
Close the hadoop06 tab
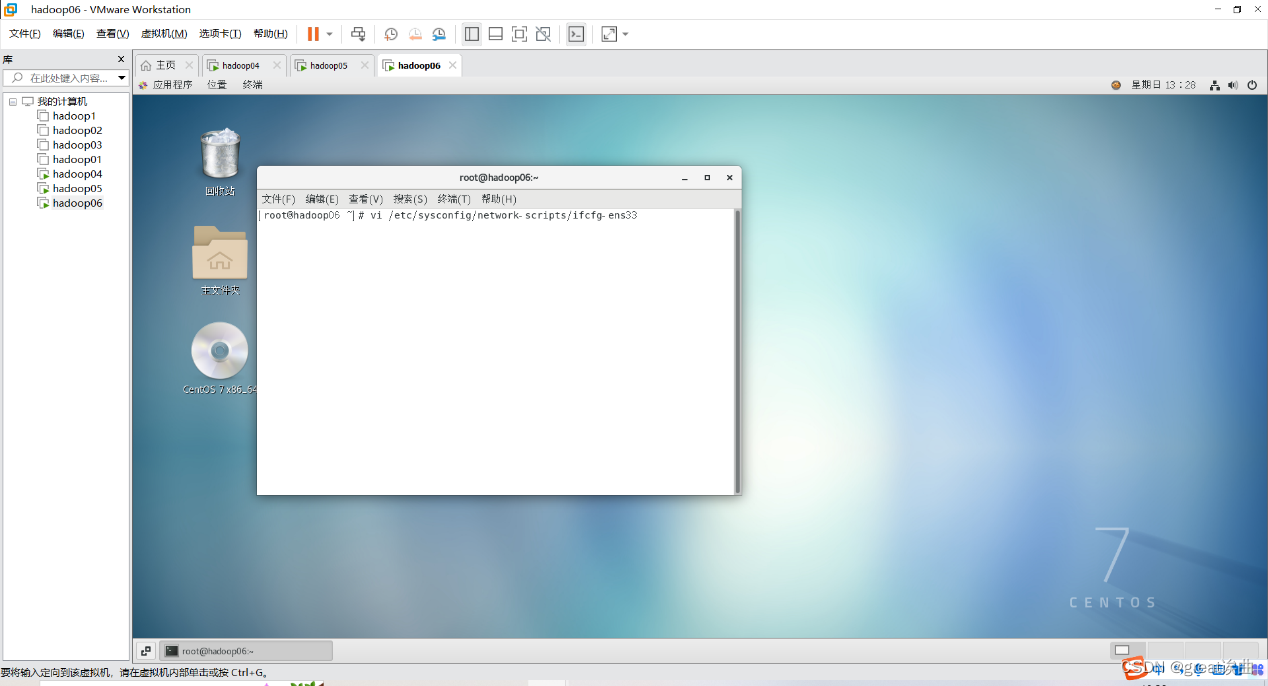(x=452, y=65)
